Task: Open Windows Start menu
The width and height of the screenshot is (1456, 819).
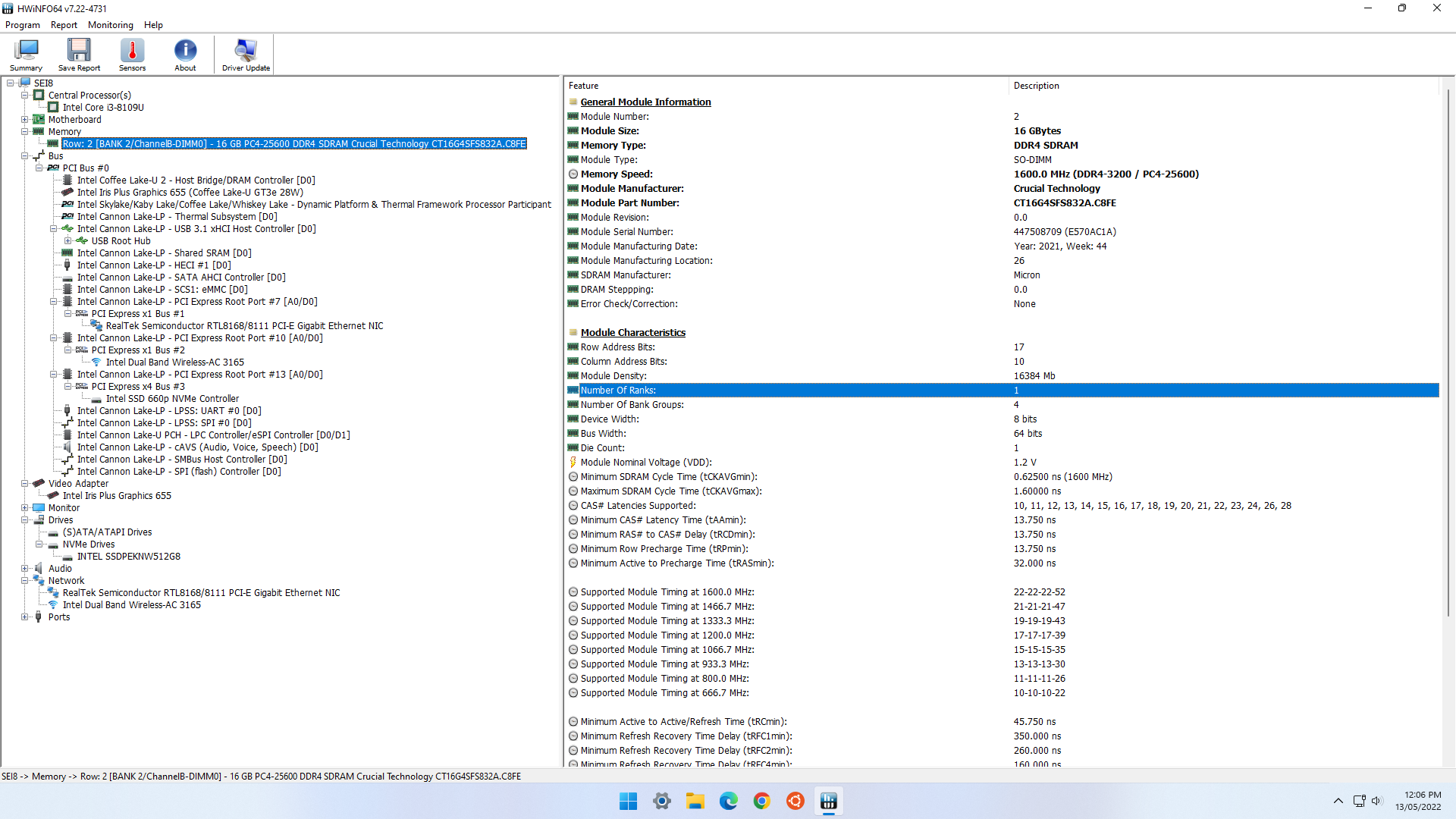Action: [x=628, y=802]
